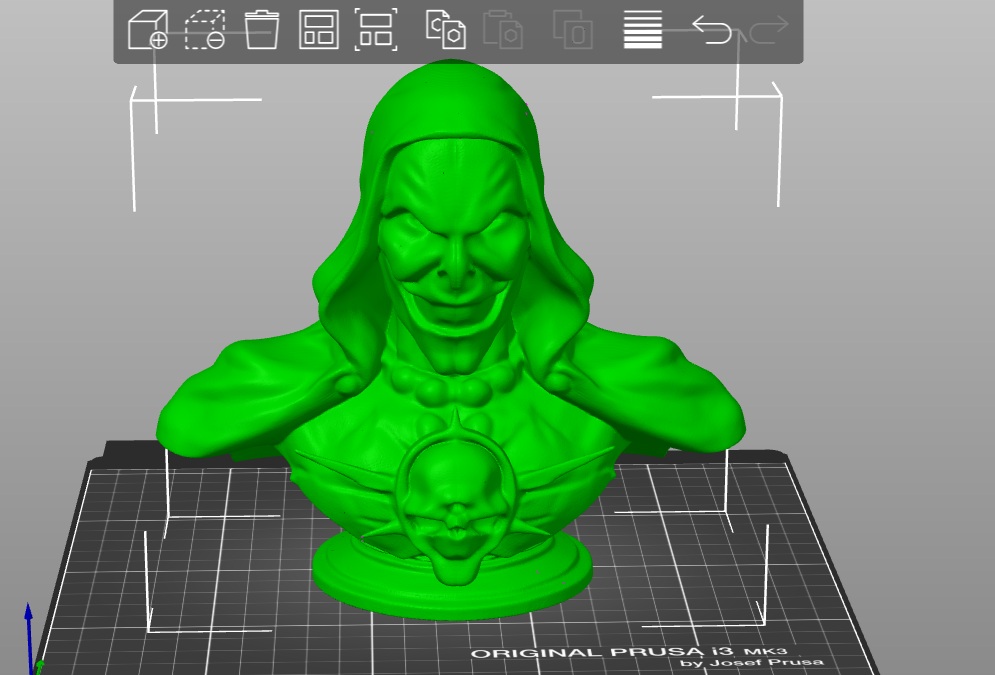The height and width of the screenshot is (675, 995).
Task: Click the Add model cube icon
Action: click(x=147, y=29)
